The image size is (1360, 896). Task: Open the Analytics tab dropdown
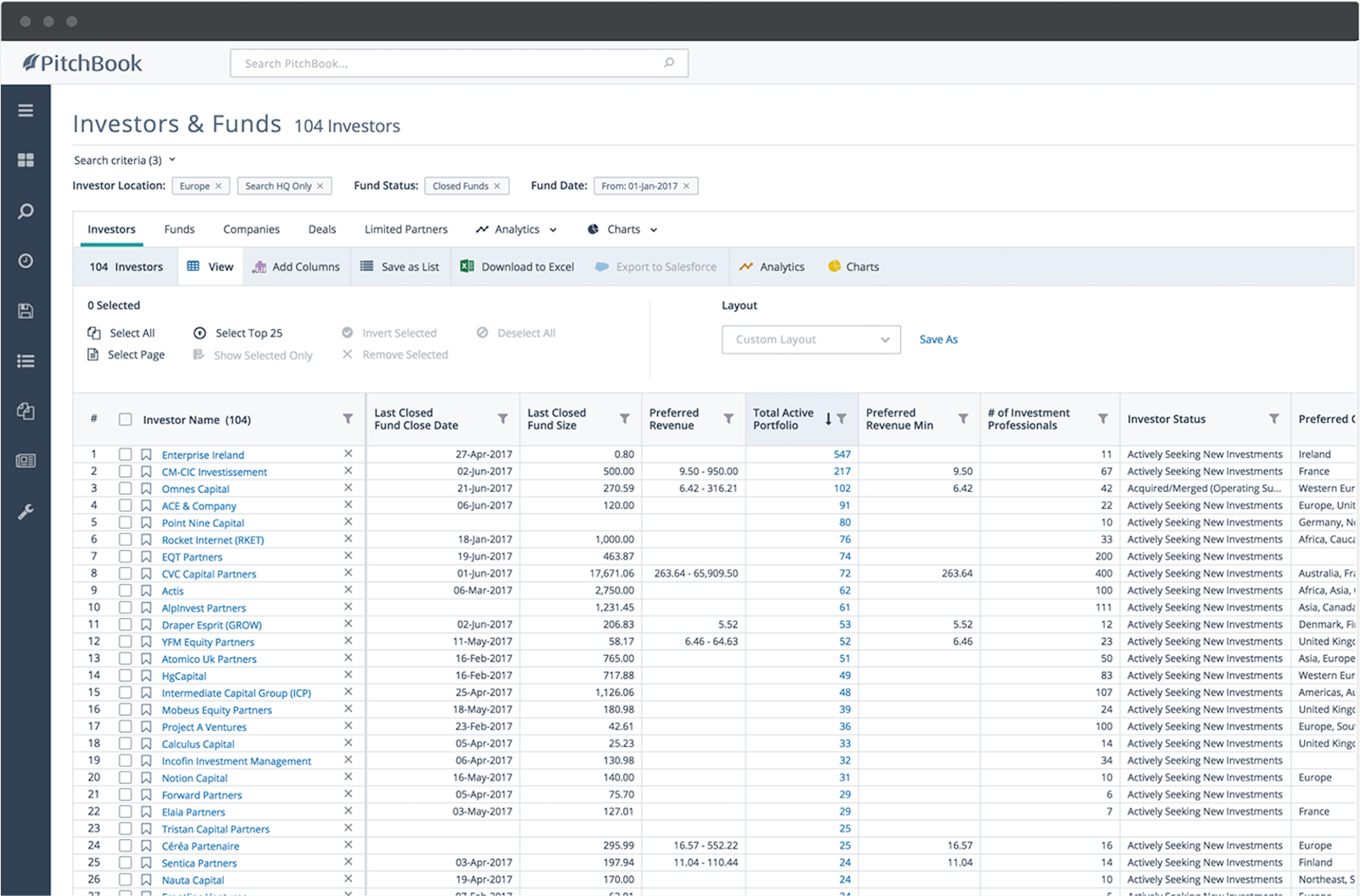pos(517,230)
